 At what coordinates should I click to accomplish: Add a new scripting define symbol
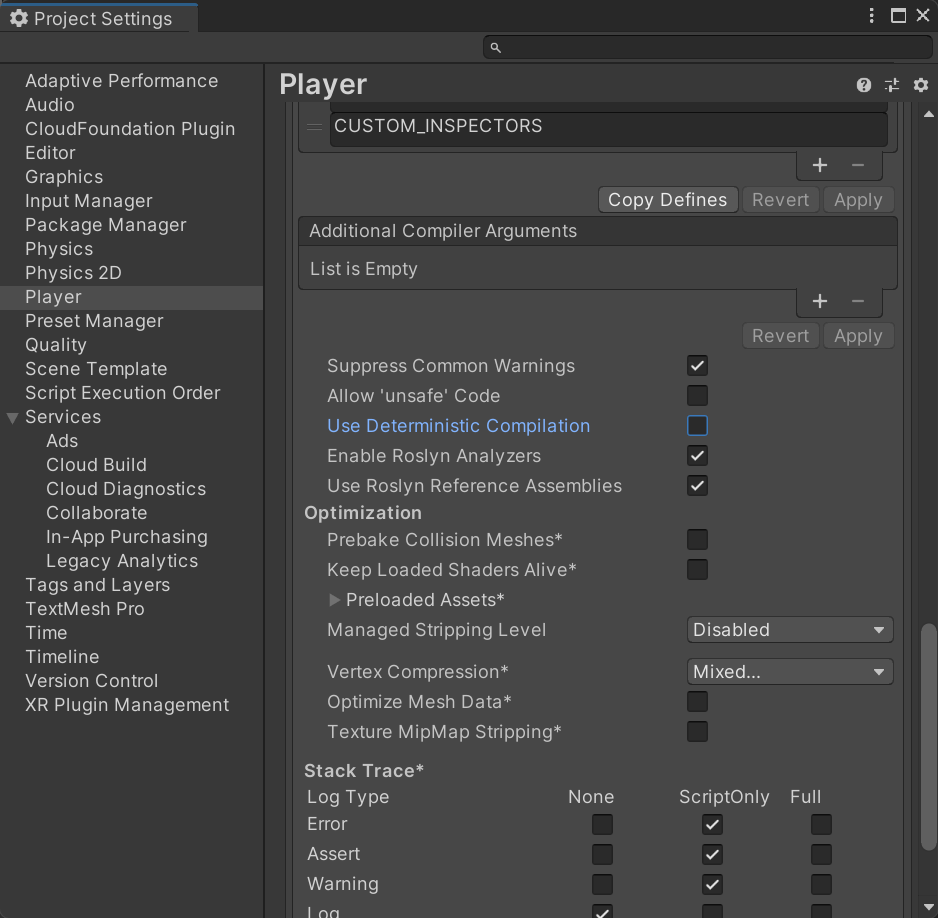coord(819,165)
